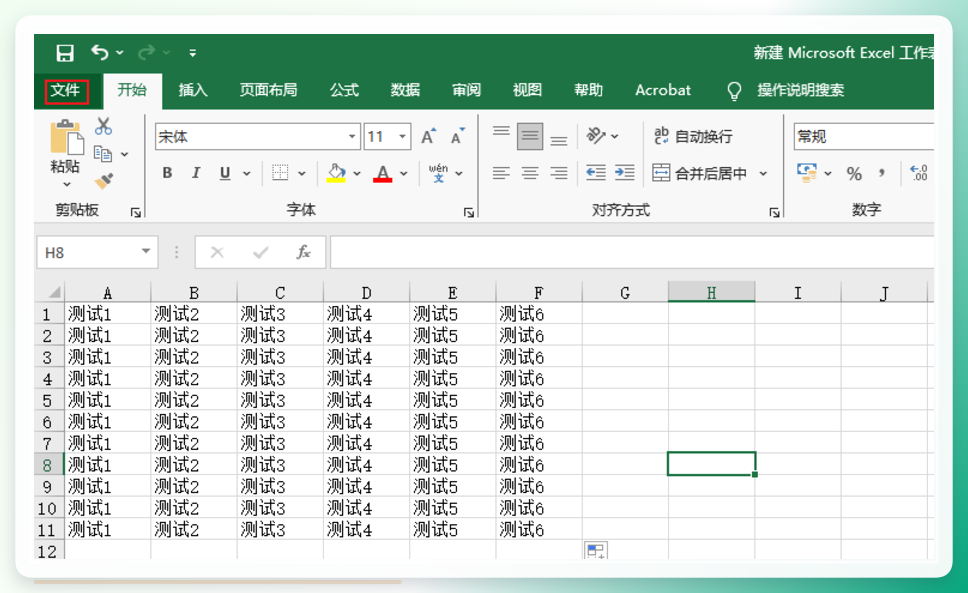The image size is (968, 593).
Task: Switch to the 开始 tab
Action: 132,90
